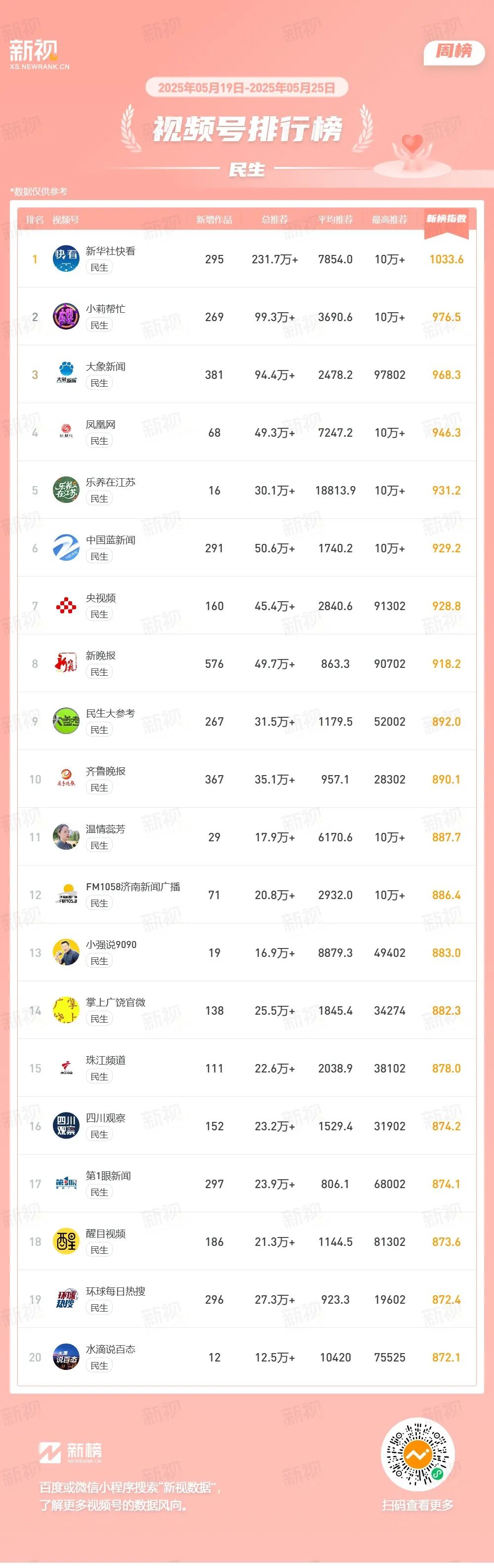
Task: Click the 醒目视频 yellow avatar
Action: click(66, 1241)
